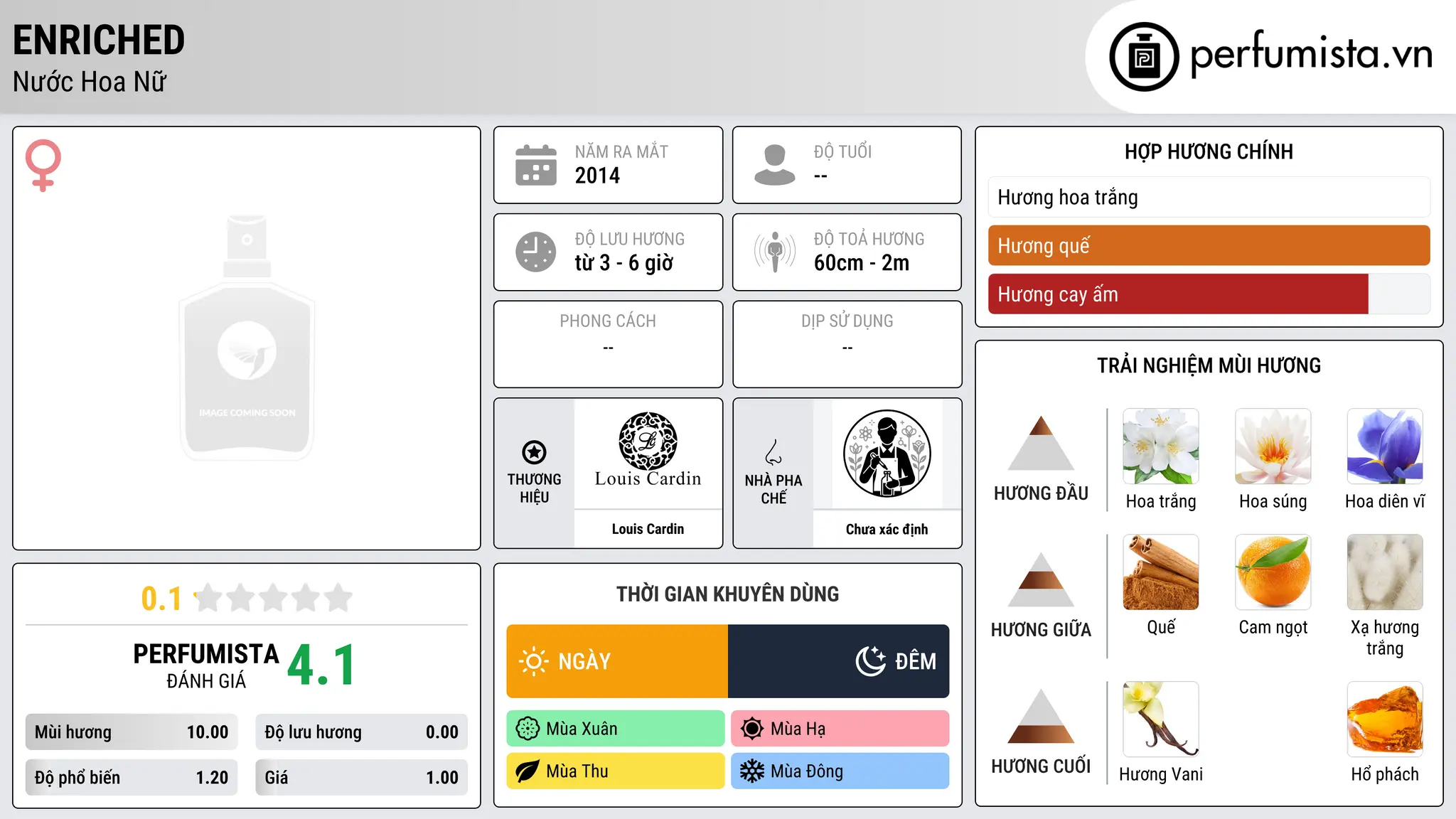Open the Hoa diên vĩ note image
The image size is (1456, 819).
tap(1385, 446)
